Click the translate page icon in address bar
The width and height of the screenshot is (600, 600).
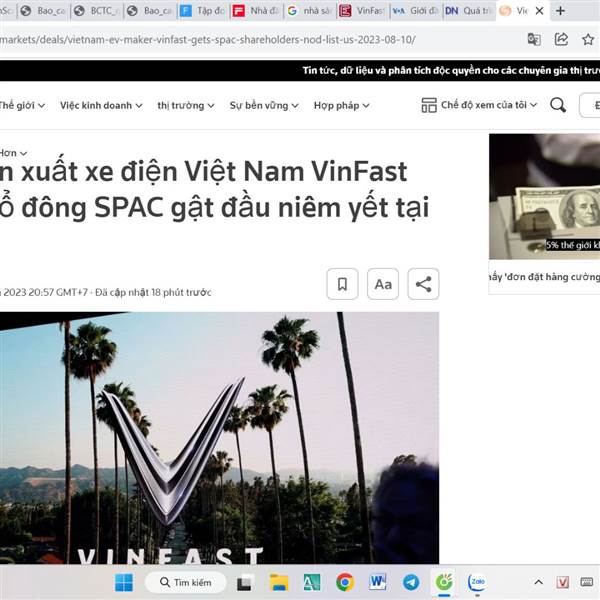[534, 39]
